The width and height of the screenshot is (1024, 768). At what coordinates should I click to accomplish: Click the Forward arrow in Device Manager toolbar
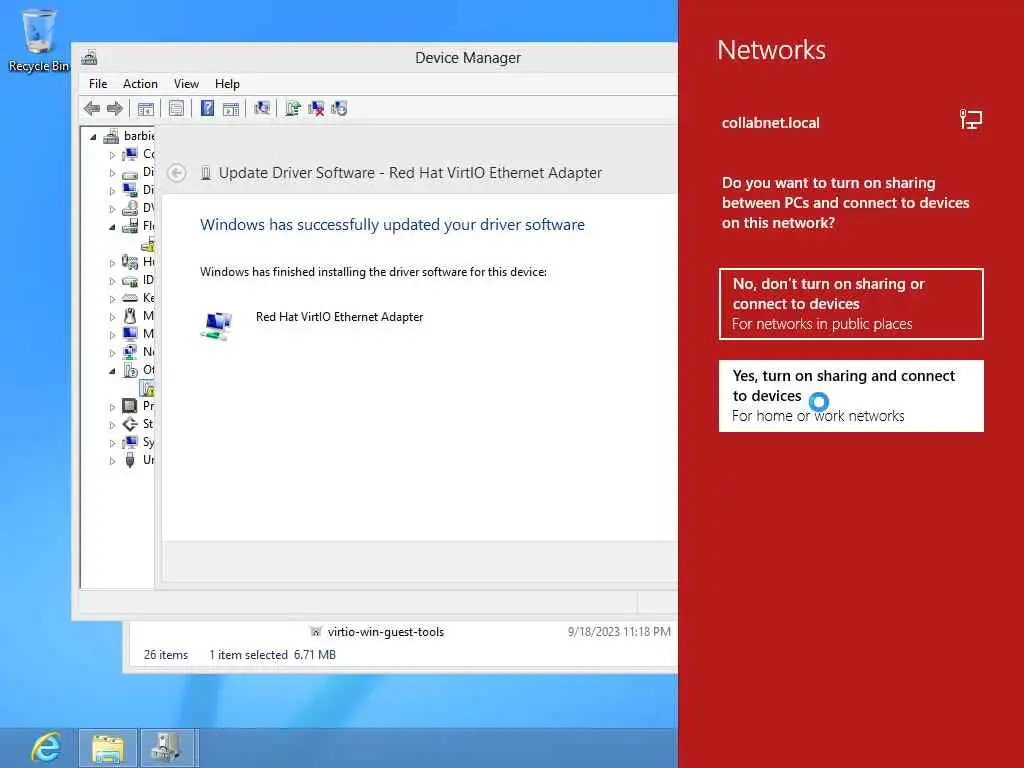point(114,108)
